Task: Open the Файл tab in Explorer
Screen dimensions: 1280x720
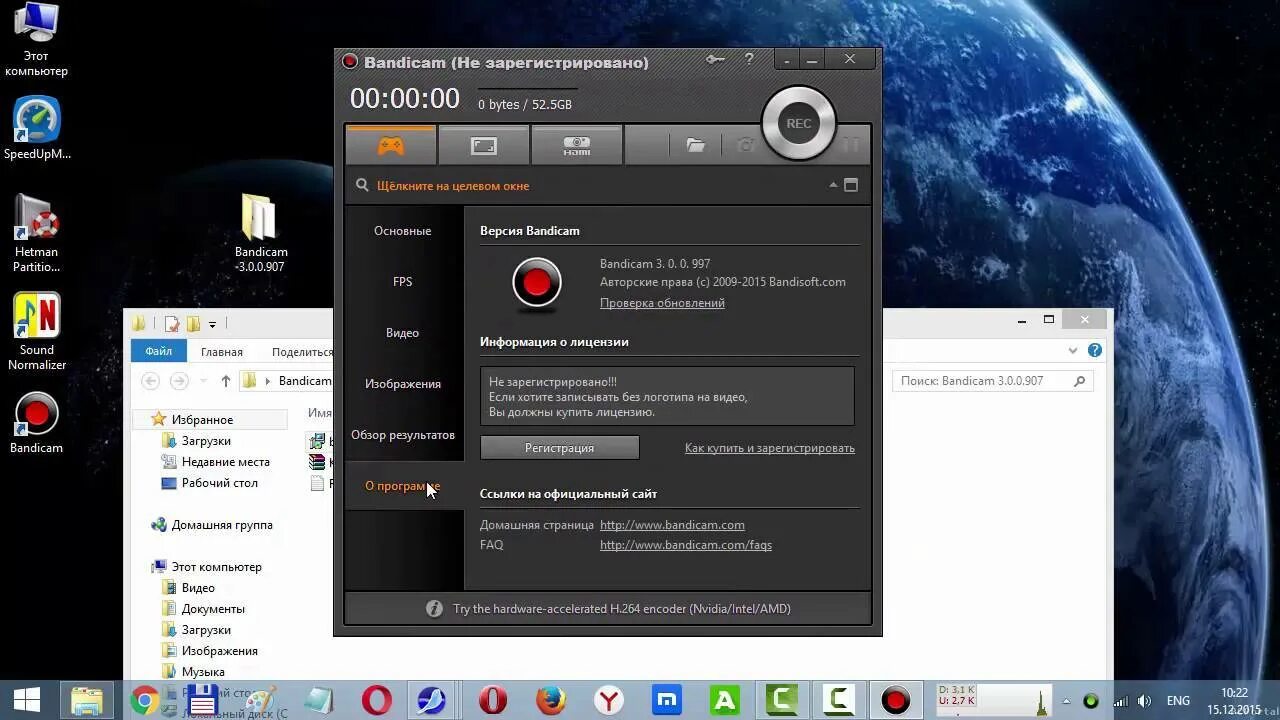Action: pyautogui.click(x=158, y=352)
